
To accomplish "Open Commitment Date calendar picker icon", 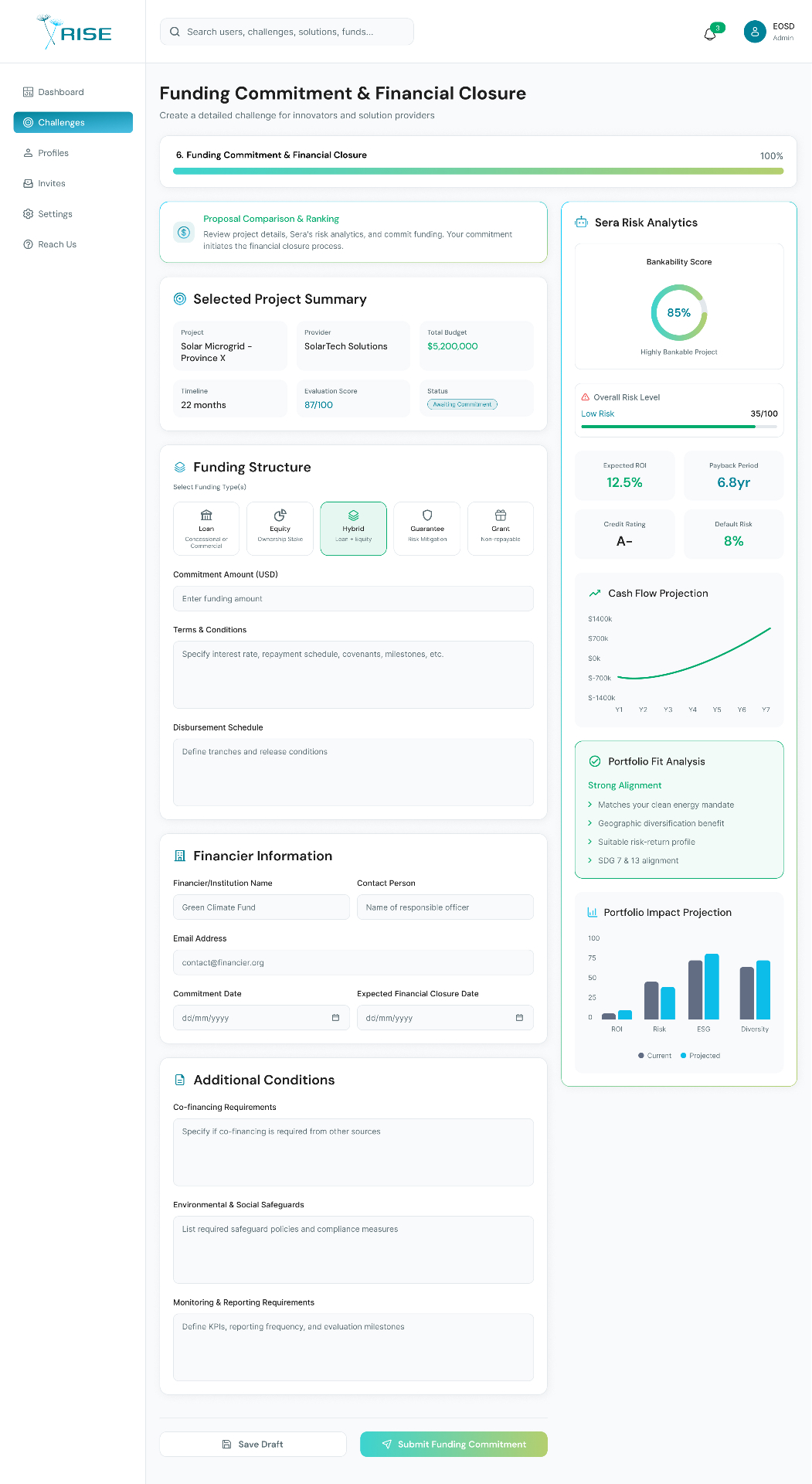I will point(335,1018).
